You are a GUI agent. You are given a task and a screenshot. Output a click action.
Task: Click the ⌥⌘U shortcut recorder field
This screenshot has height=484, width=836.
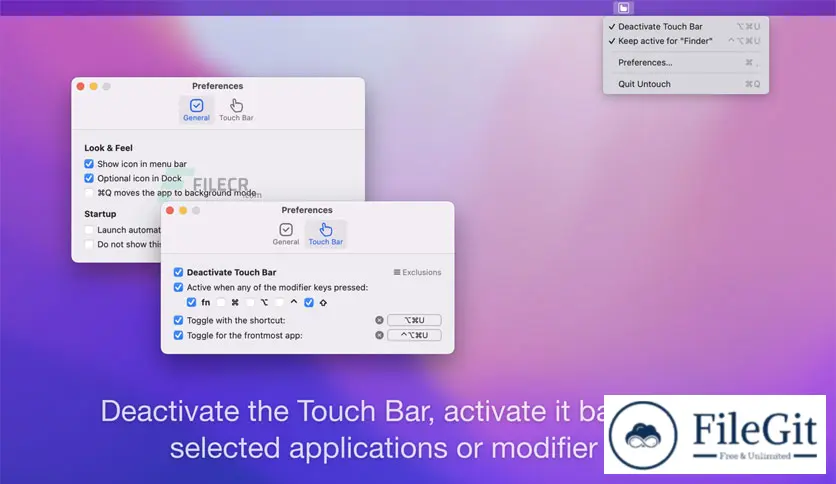414,320
